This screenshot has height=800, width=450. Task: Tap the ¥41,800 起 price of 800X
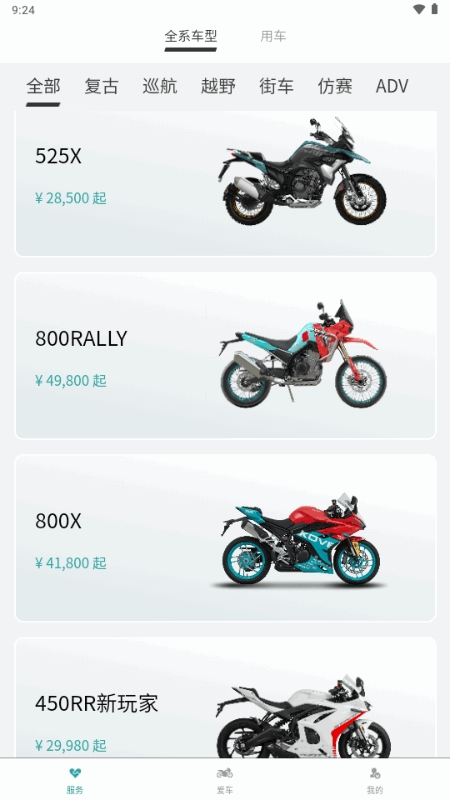pos(71,563)
